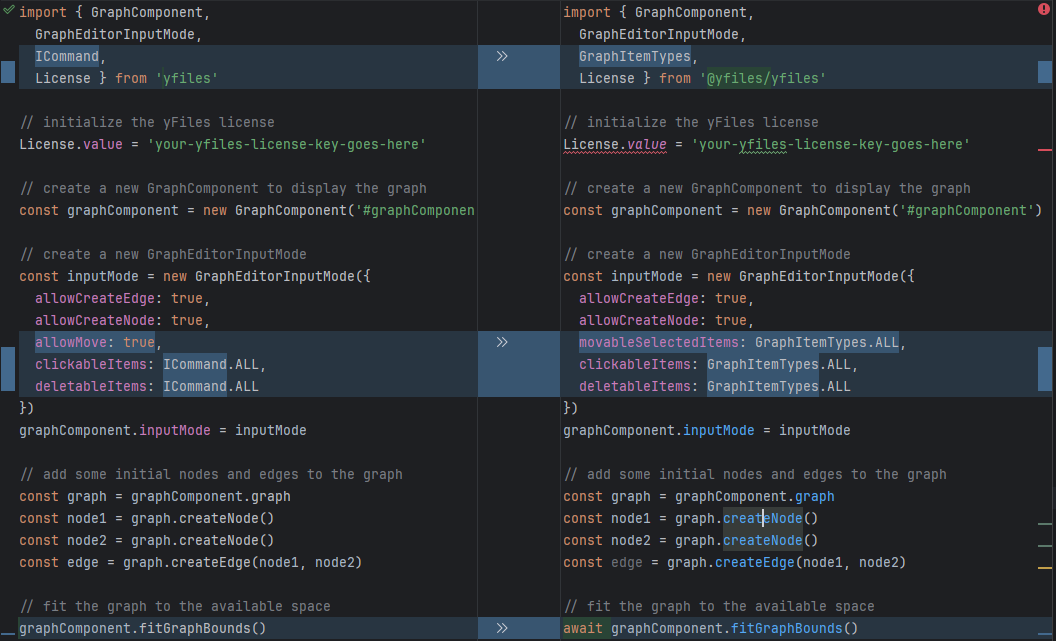1056x641 pixels.
Task: Click allowMove property in left pane
Action: (71, 342)
